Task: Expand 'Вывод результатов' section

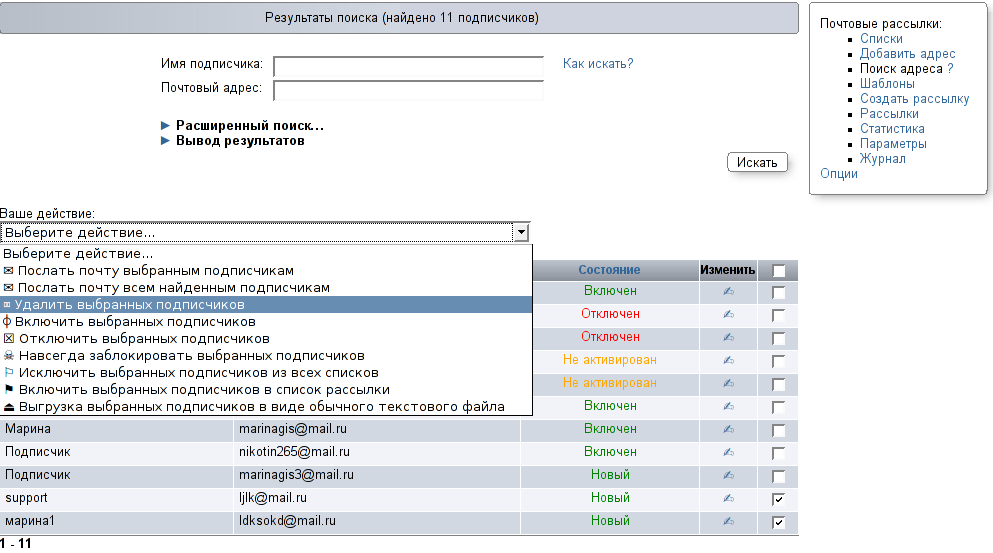Action: tap(233, 141)
